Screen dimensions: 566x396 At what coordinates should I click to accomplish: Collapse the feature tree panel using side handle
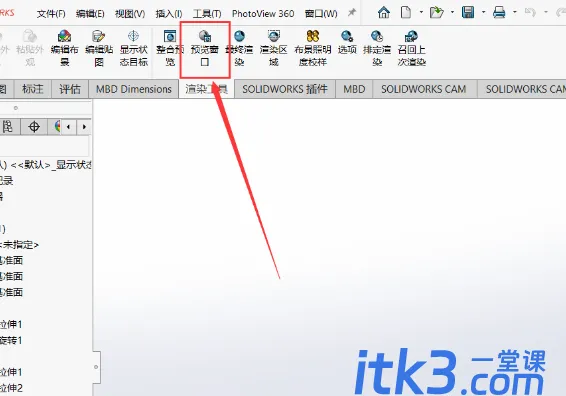pos(96,367)
